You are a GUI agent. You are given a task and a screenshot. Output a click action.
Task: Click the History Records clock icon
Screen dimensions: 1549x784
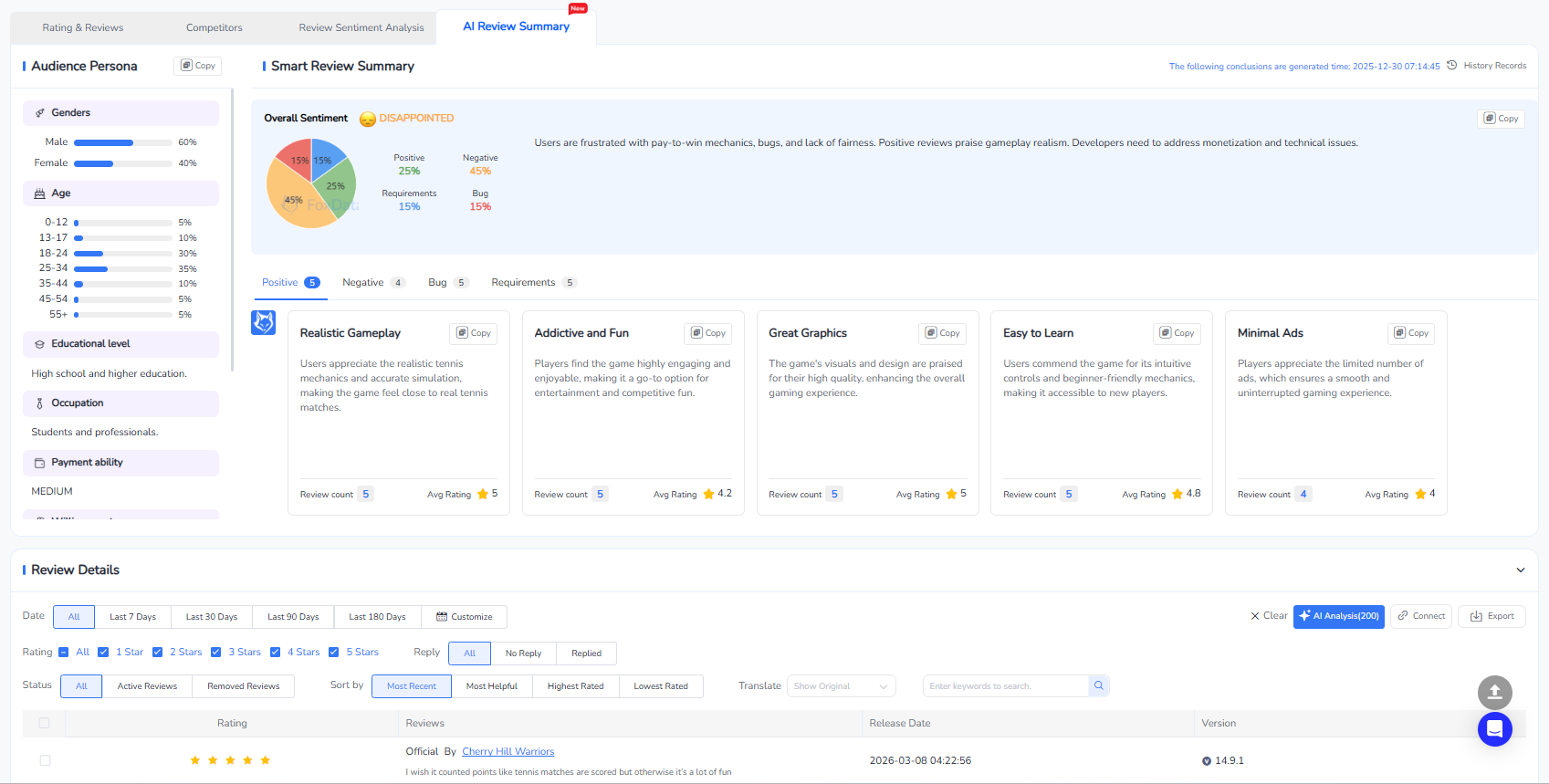(1451, 66)
